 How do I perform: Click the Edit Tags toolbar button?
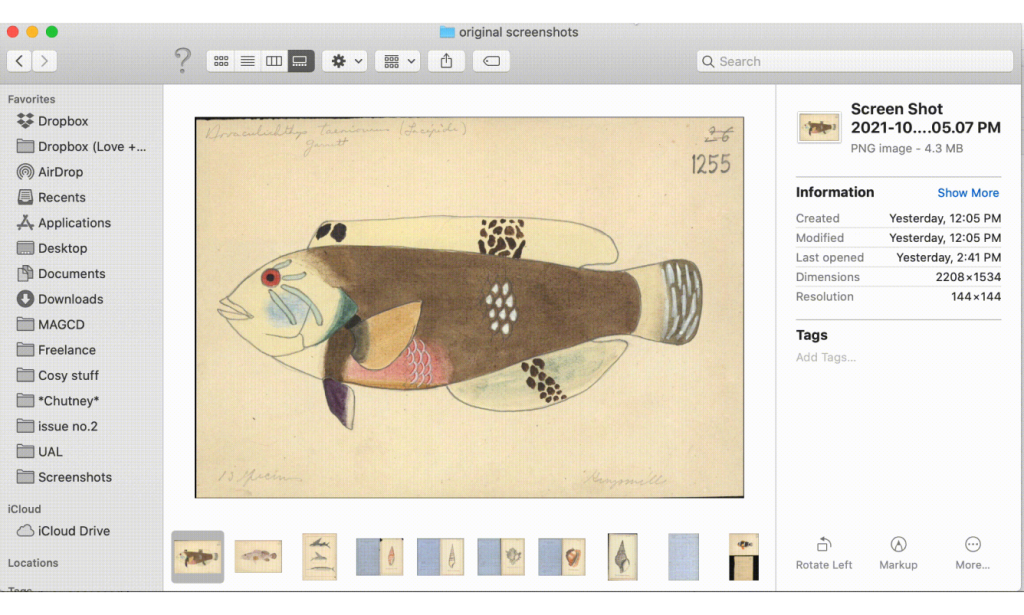pos(491,61)
